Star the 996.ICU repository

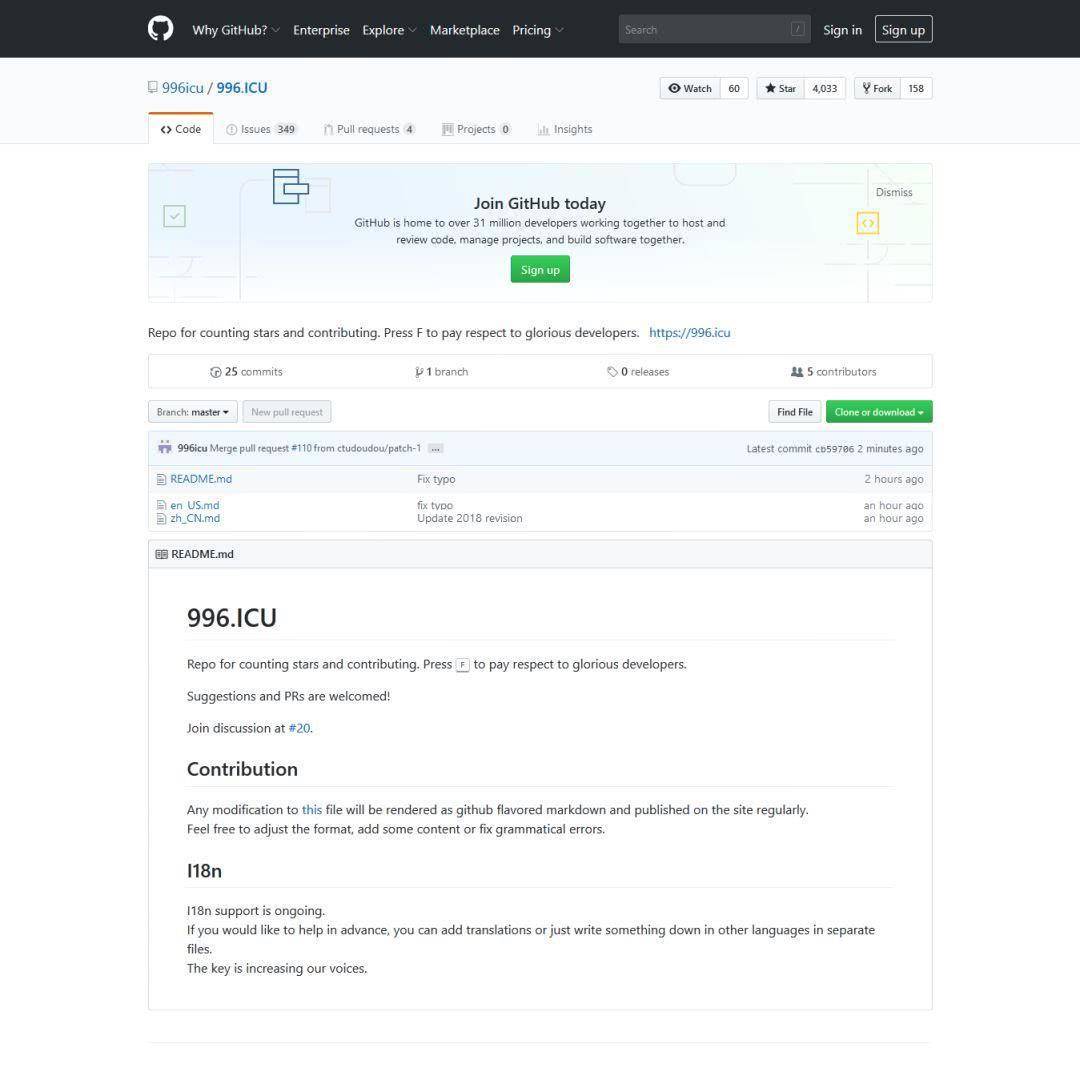tap(780, 88)
